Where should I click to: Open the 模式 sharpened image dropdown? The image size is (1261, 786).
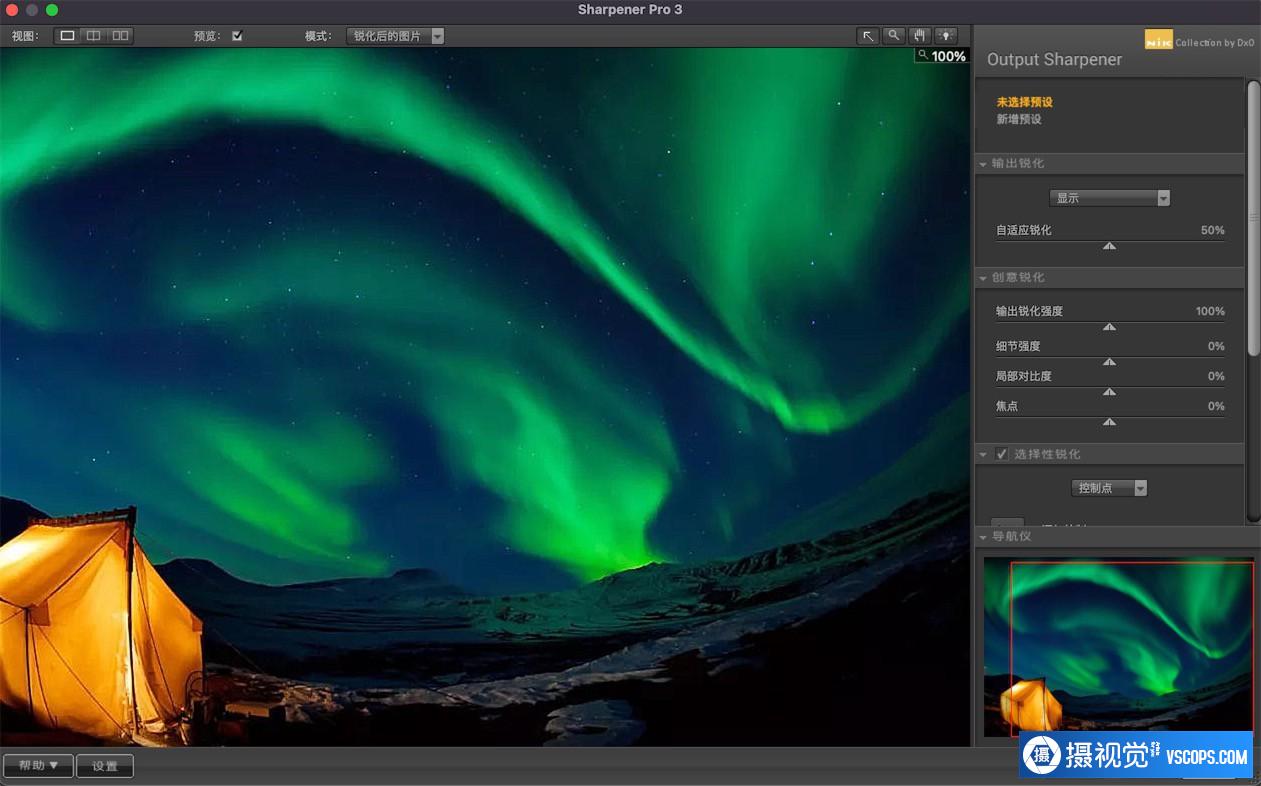[395, 36]
